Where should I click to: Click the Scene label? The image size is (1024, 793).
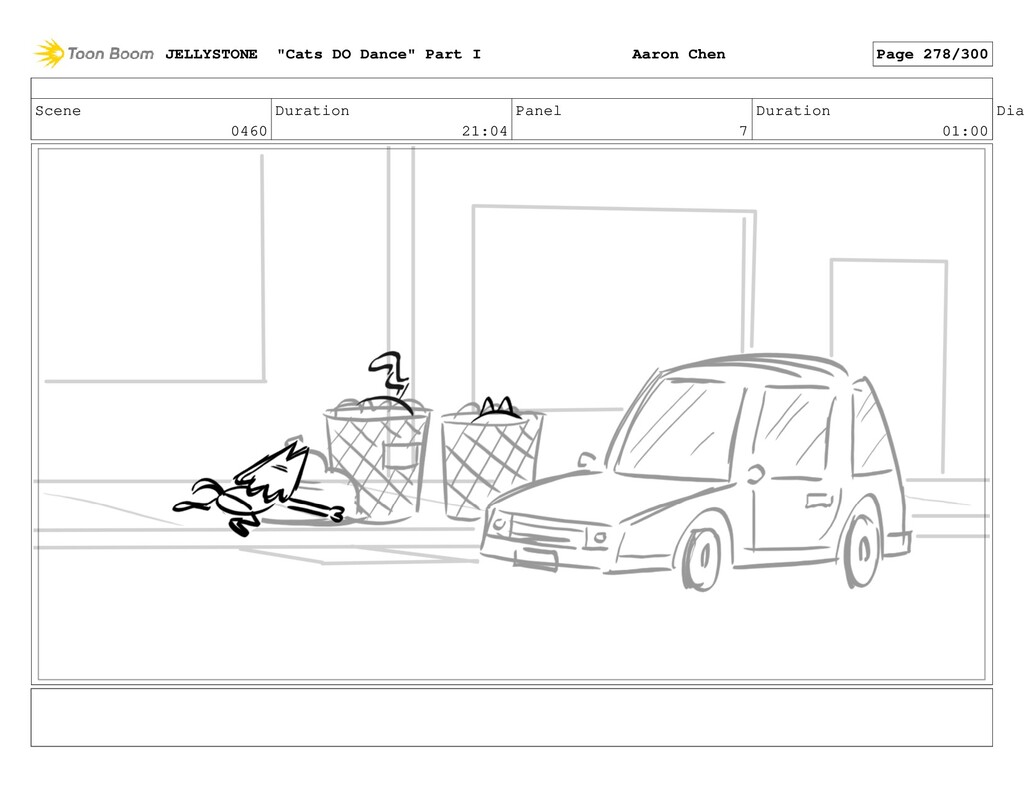pos(58,110)
